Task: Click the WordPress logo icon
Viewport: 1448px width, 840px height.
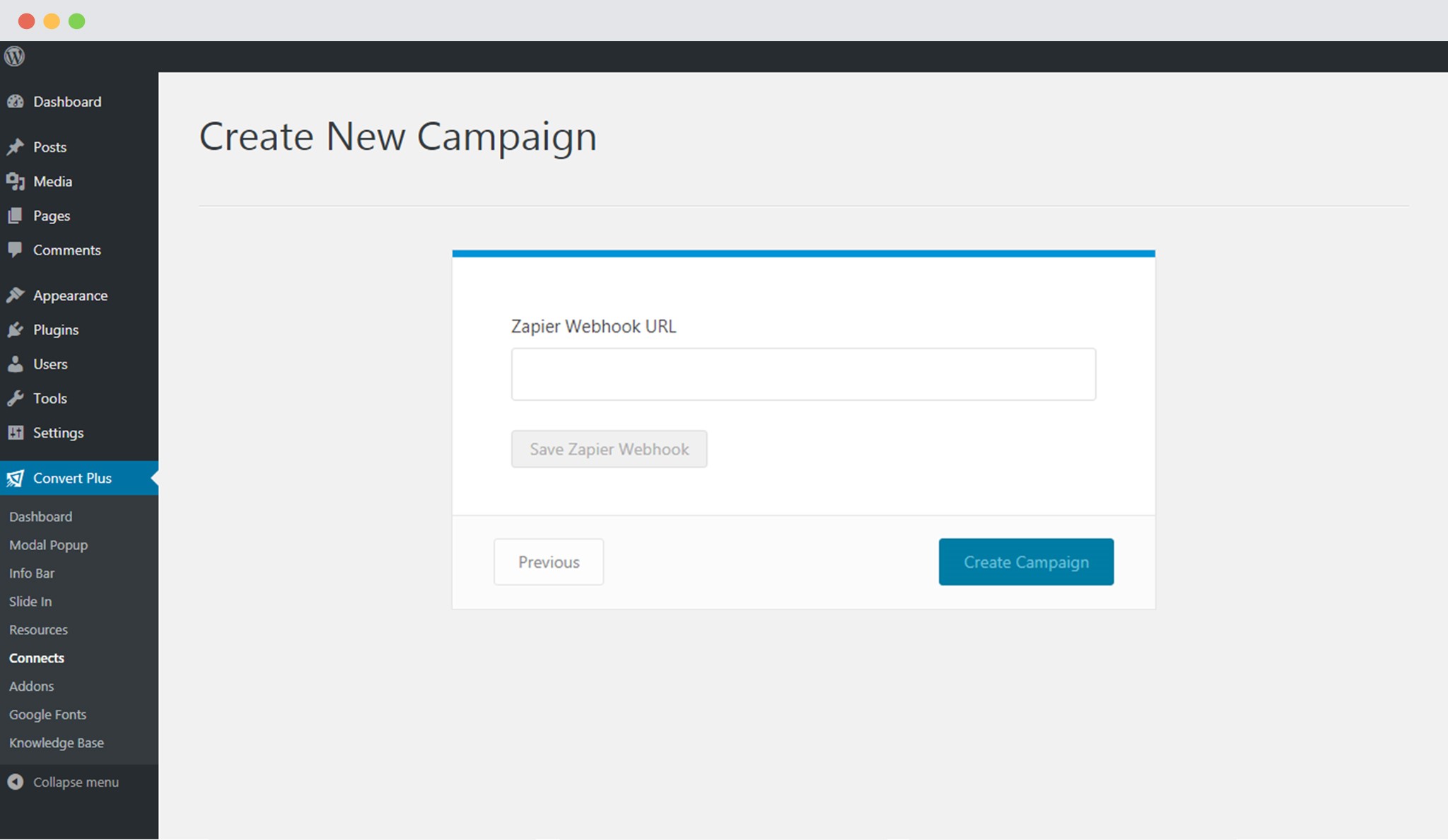Action: [x=14, y=56]
